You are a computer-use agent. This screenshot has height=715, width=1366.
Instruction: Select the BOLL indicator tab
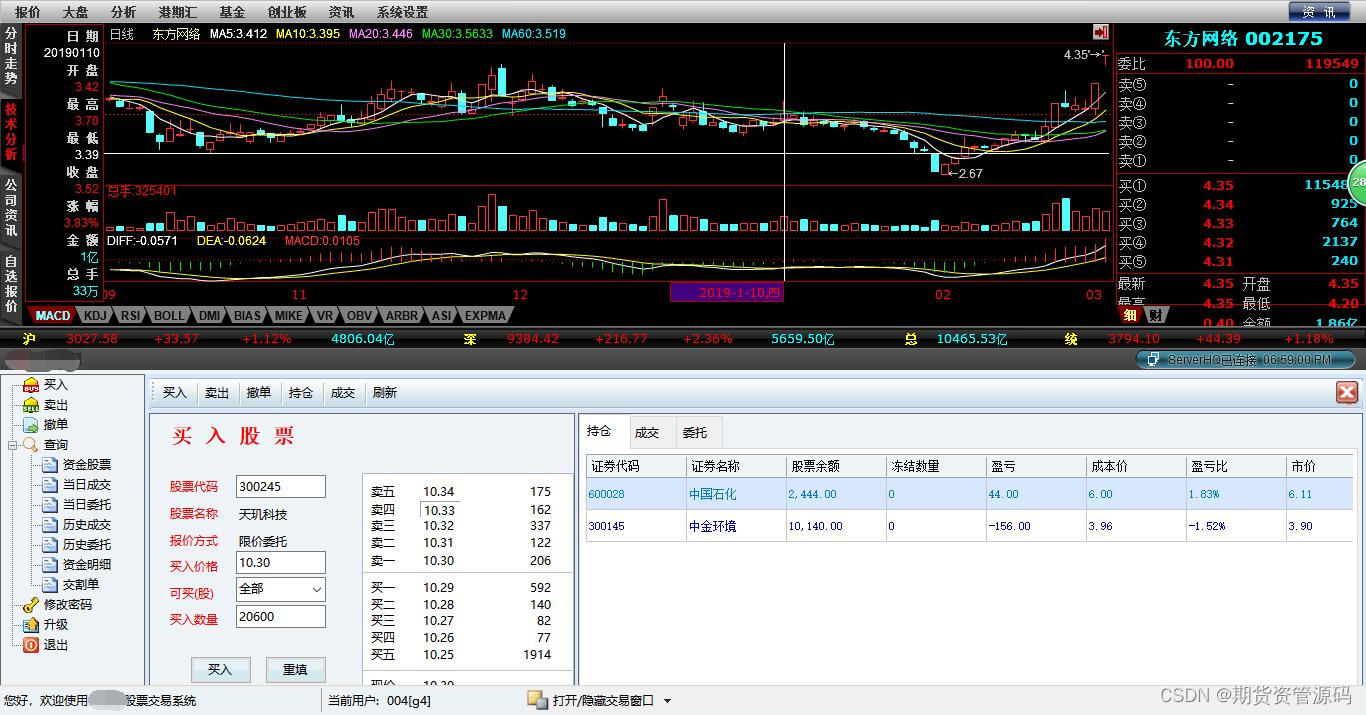click(168, 316)
